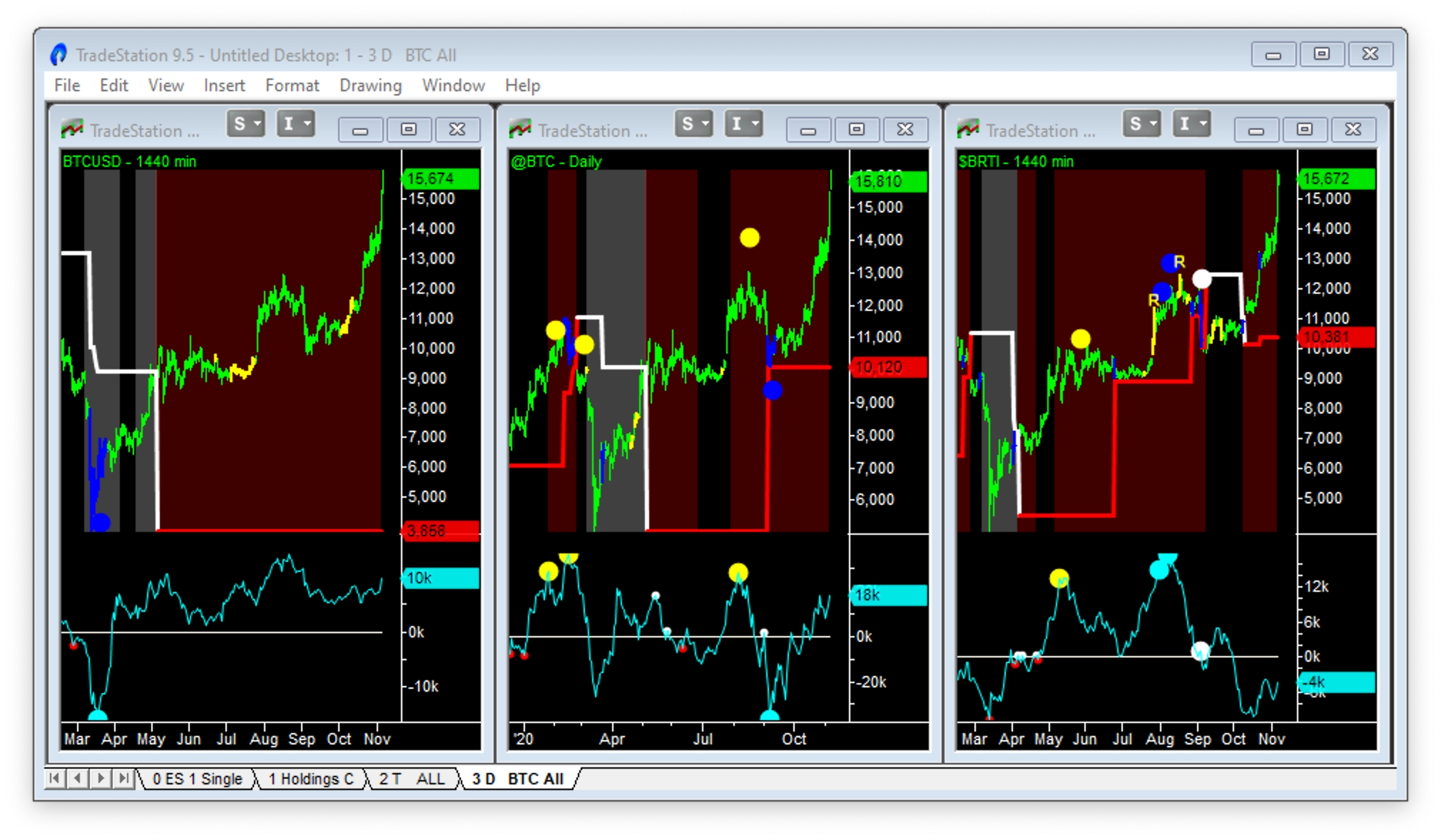Click green 15,674 price marker on BTCUSD
The height and width of the screenshot is (840, 1441).
coord(441,179)
